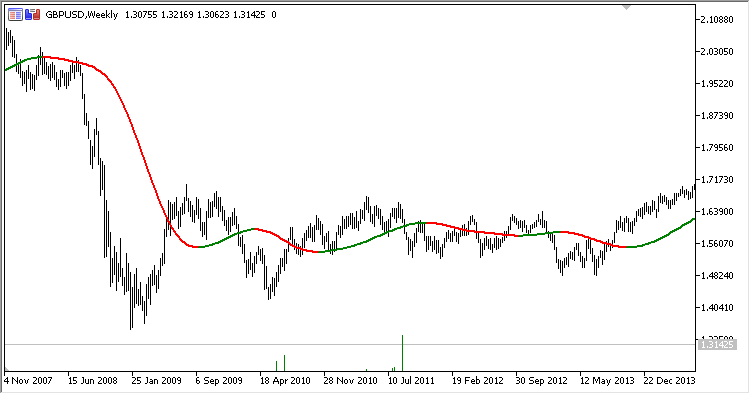Click the 1.63900 price scale label
Image resolution: width=750 pixels, height=394 pixels.
[717, 212]
